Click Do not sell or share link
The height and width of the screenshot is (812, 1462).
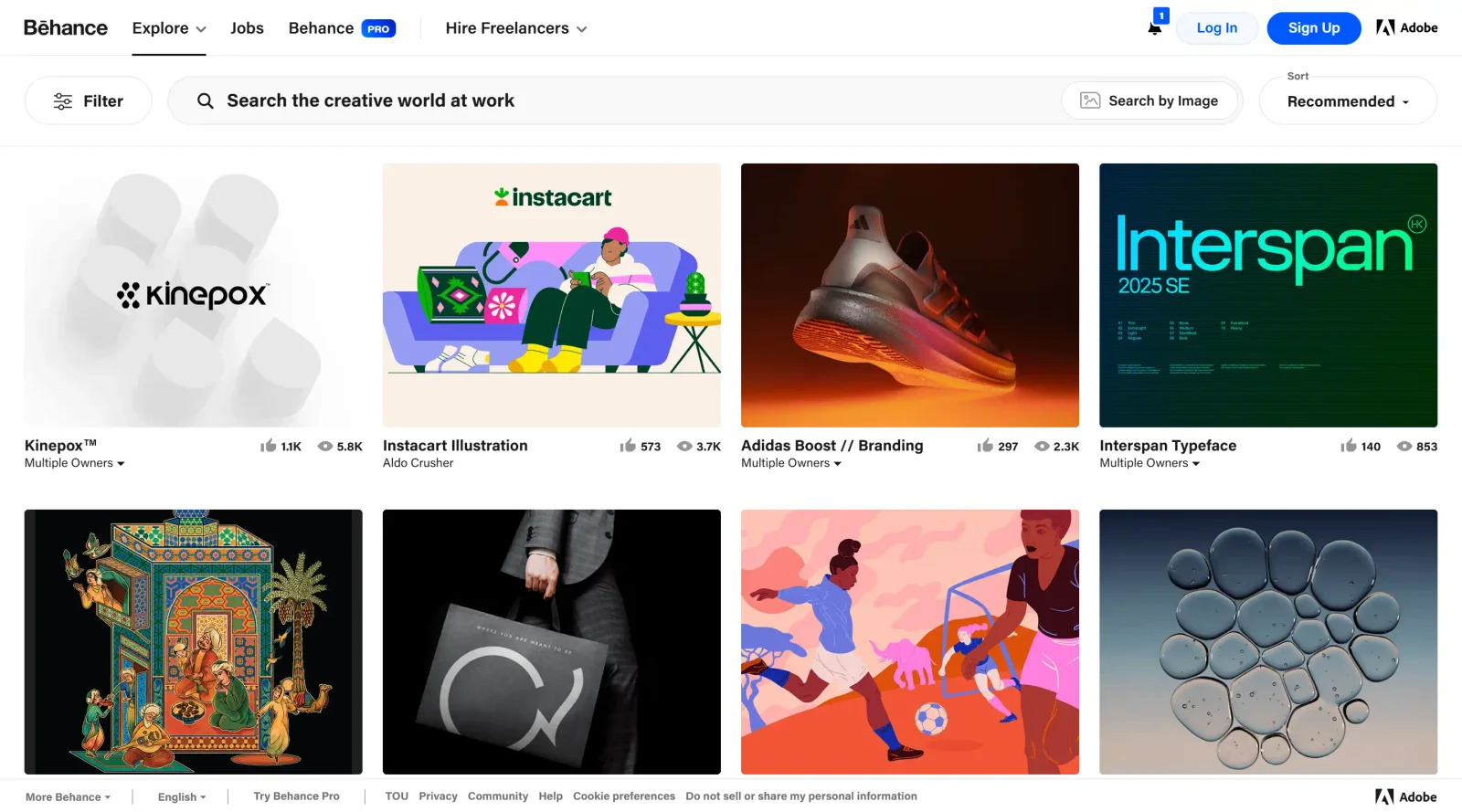point(801,796)
